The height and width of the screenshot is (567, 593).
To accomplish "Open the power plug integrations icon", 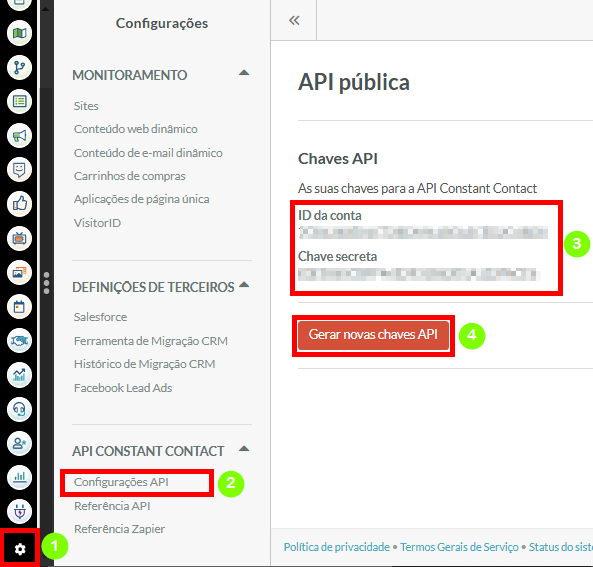I will click(19, 511).
